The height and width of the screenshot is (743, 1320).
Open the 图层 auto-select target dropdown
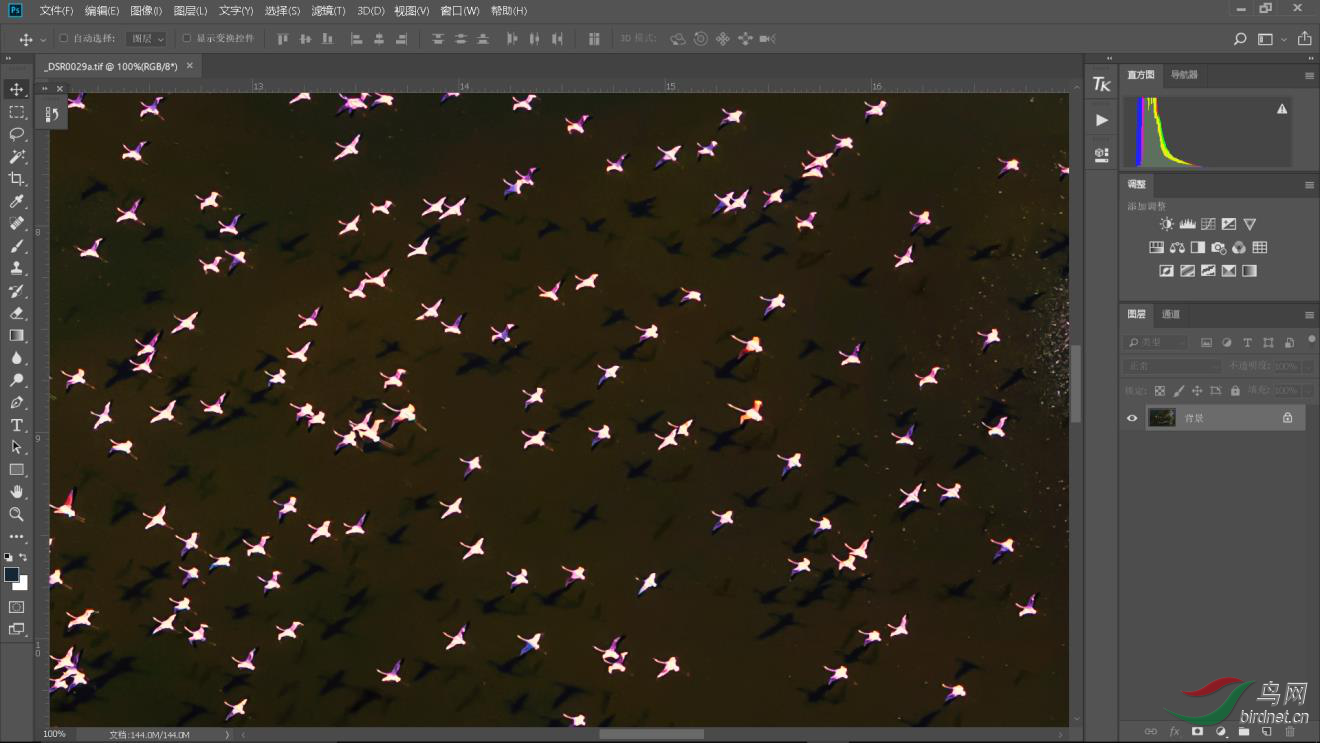pyautogui.click(x=146, y=39)
